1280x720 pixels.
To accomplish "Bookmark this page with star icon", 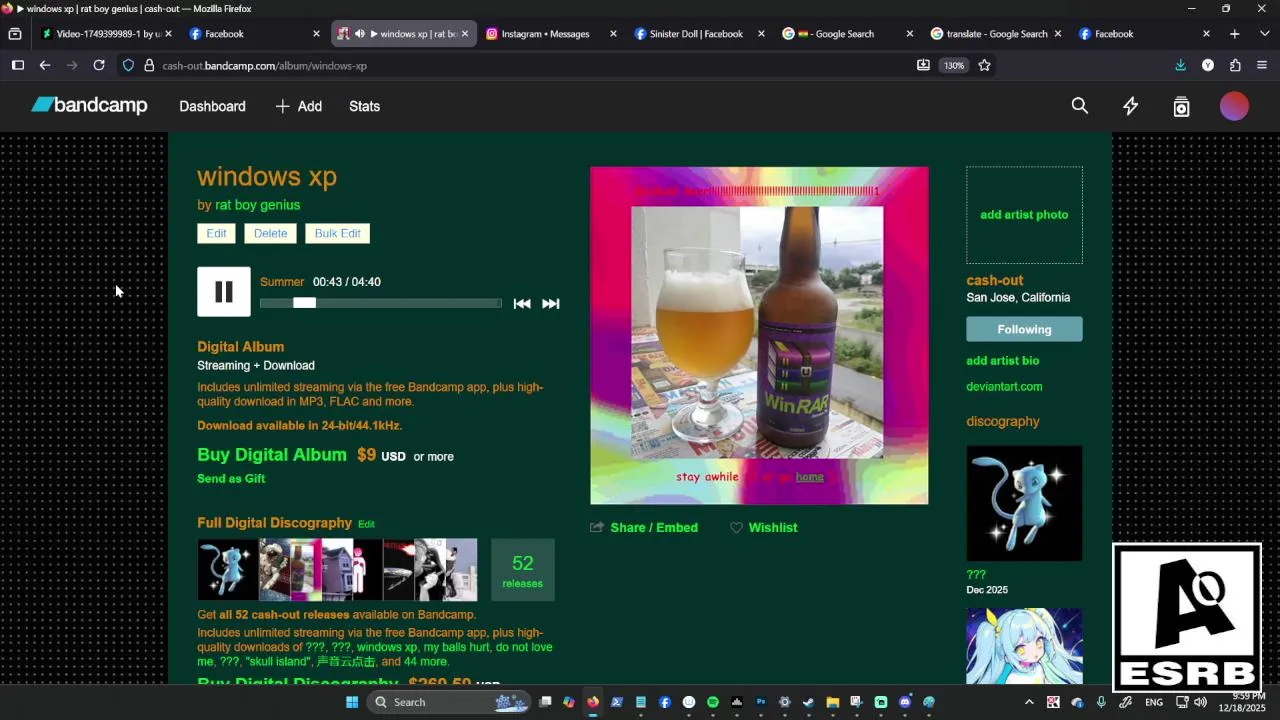I will [985, 65].
